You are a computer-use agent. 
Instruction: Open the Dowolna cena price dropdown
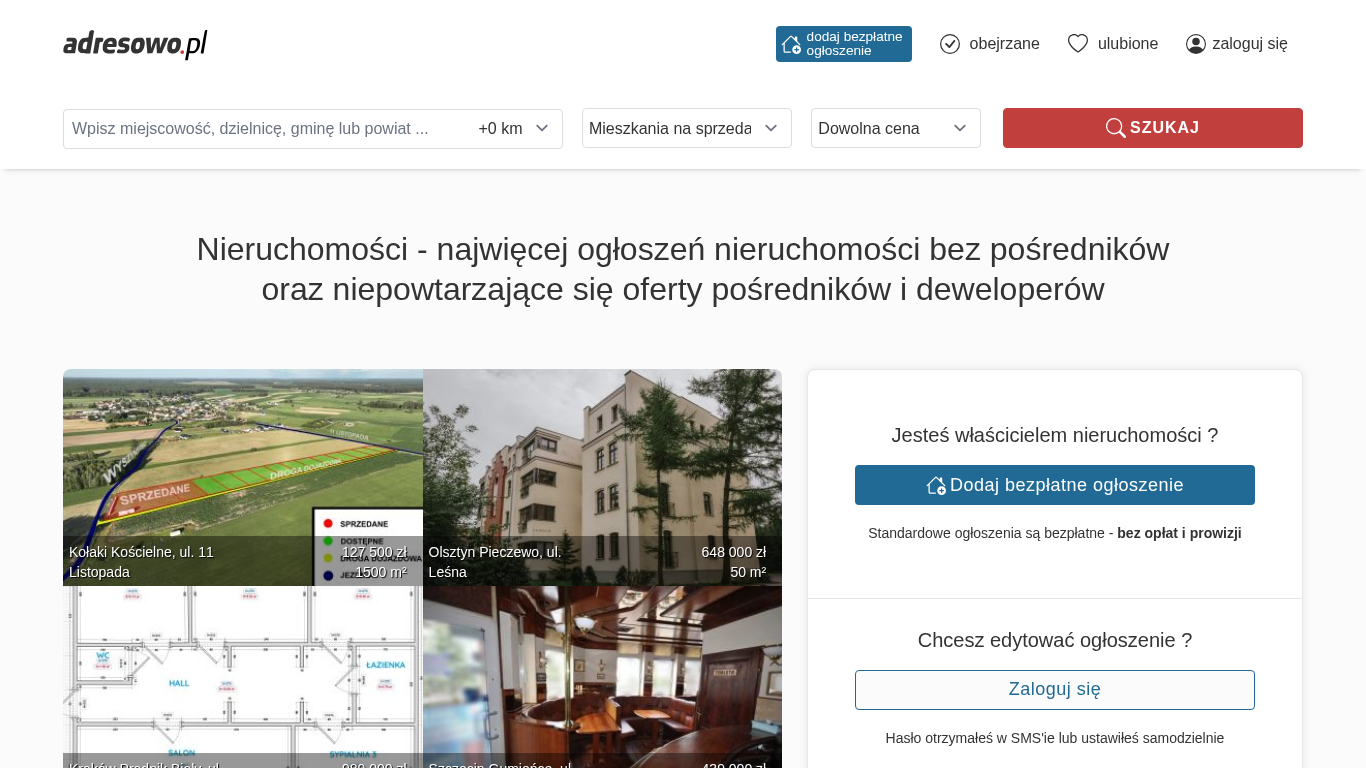[x=895, y=128]
